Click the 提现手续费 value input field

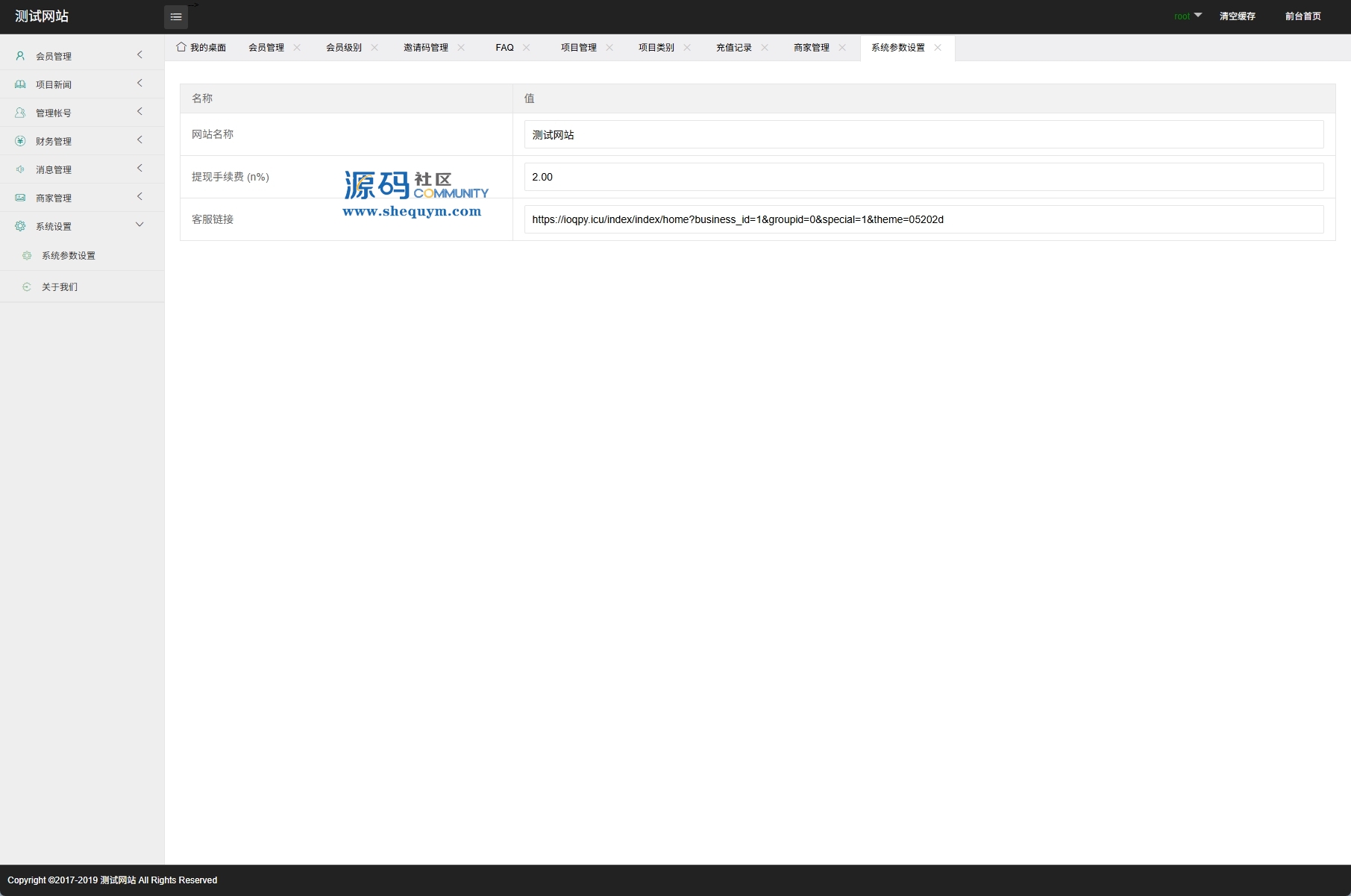coord(924,177)
